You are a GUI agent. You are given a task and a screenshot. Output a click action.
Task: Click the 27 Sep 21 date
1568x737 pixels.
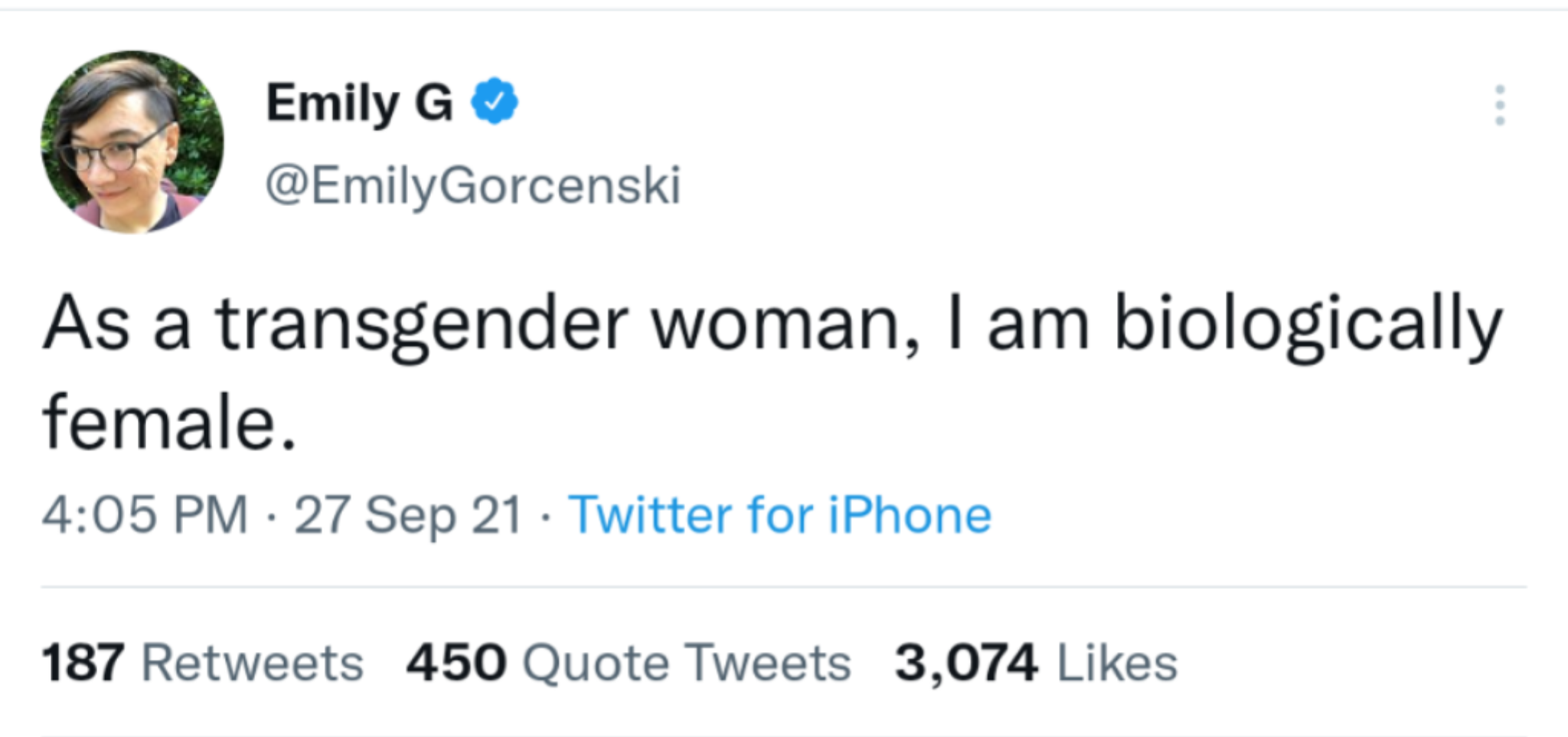pos(407,514)
